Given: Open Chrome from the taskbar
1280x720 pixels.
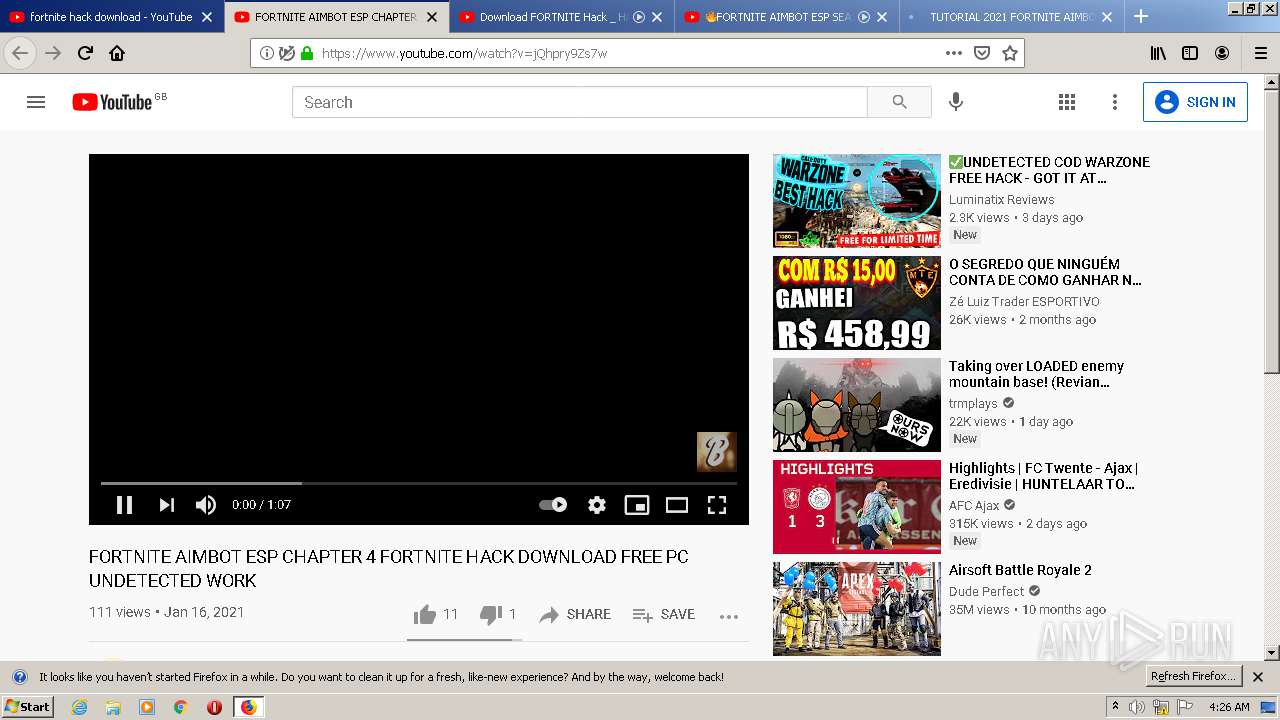Looking at the screenshot, I should 180,707.
